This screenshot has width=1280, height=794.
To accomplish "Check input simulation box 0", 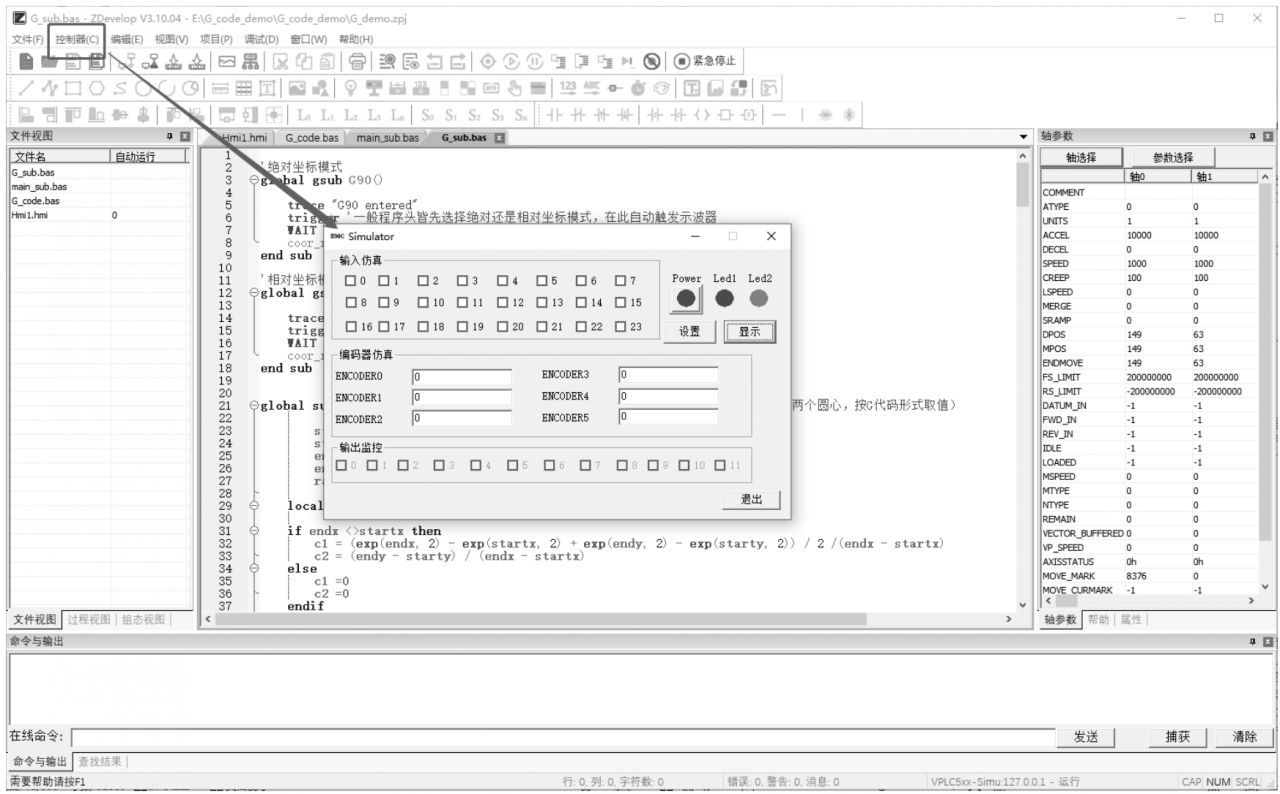I will point(350,281).
